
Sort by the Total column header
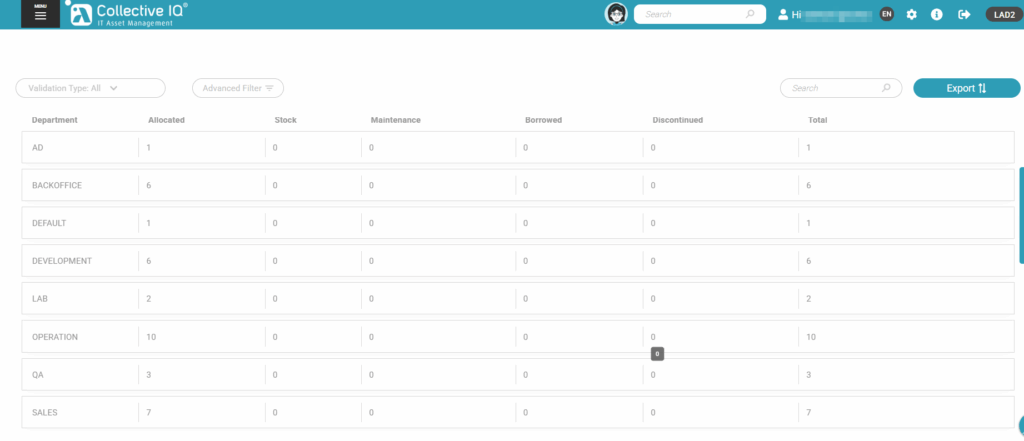[817, 120]
